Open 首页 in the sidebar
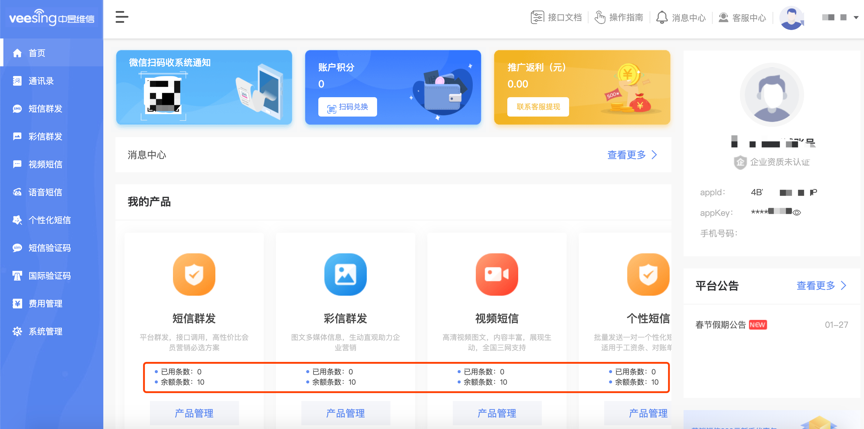864x429 pixels. pyautogui.click(x=51, y=53)
